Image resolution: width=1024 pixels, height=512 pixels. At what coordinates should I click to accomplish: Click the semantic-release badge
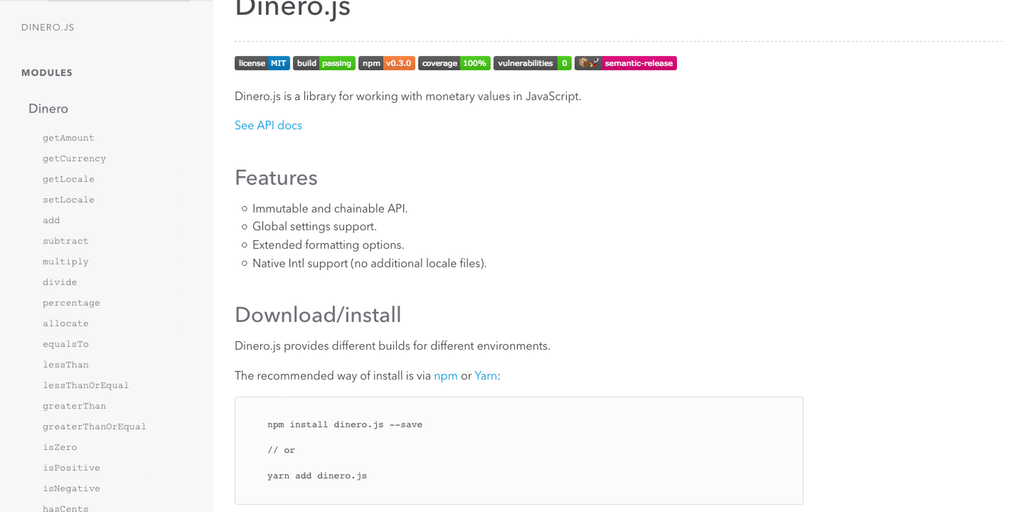coord(626,63)
